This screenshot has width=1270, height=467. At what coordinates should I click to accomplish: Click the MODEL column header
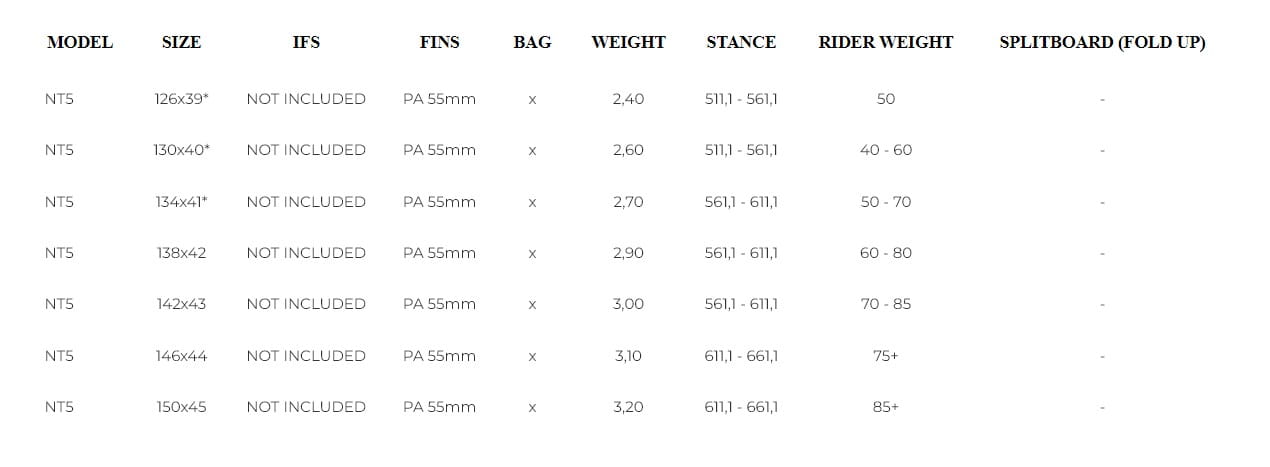80,42
